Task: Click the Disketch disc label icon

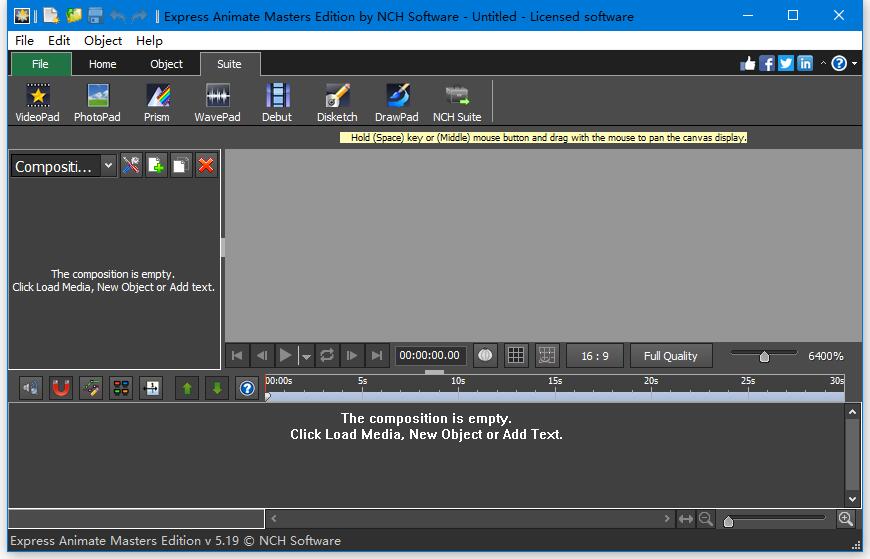Action: coord(337,103)
